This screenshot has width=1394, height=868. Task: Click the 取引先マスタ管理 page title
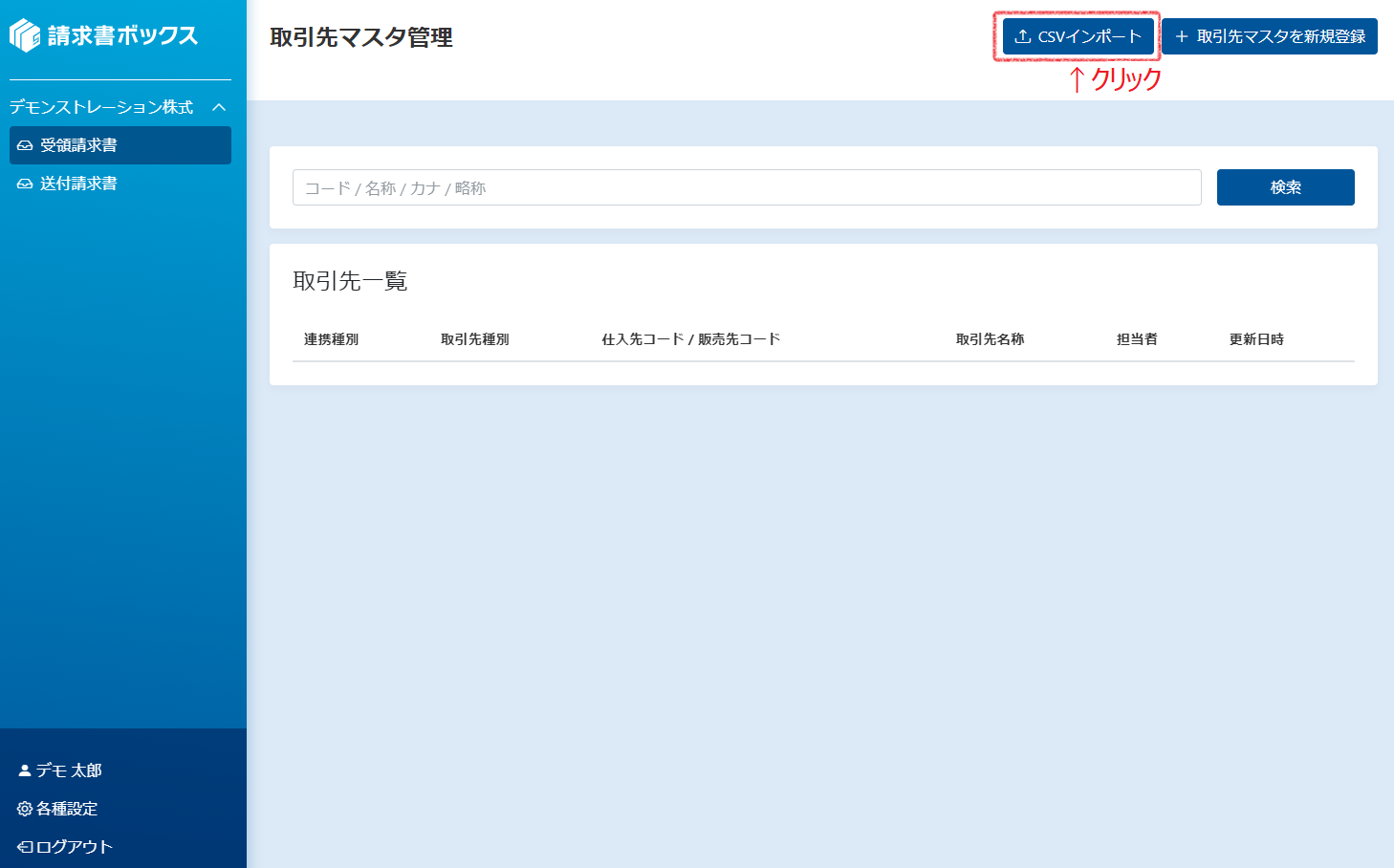[x=361, y=37]
